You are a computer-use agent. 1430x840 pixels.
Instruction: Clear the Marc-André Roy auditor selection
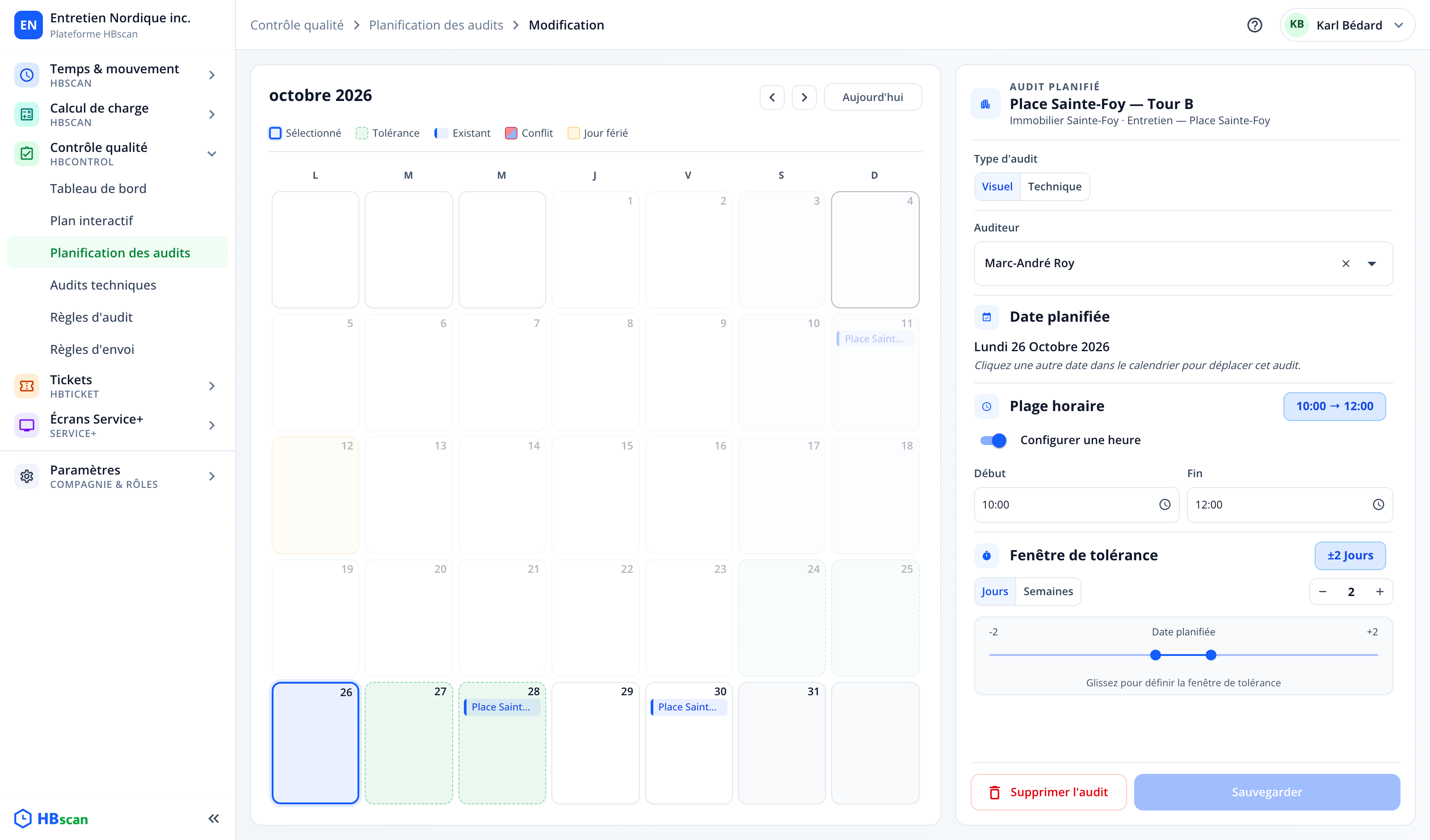click(1346, 263)
